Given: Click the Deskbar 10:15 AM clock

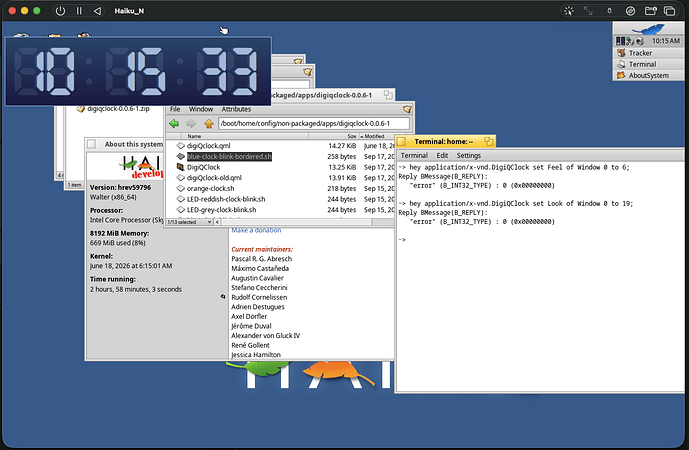Looking at the screenshot, I should coord(665,41).
